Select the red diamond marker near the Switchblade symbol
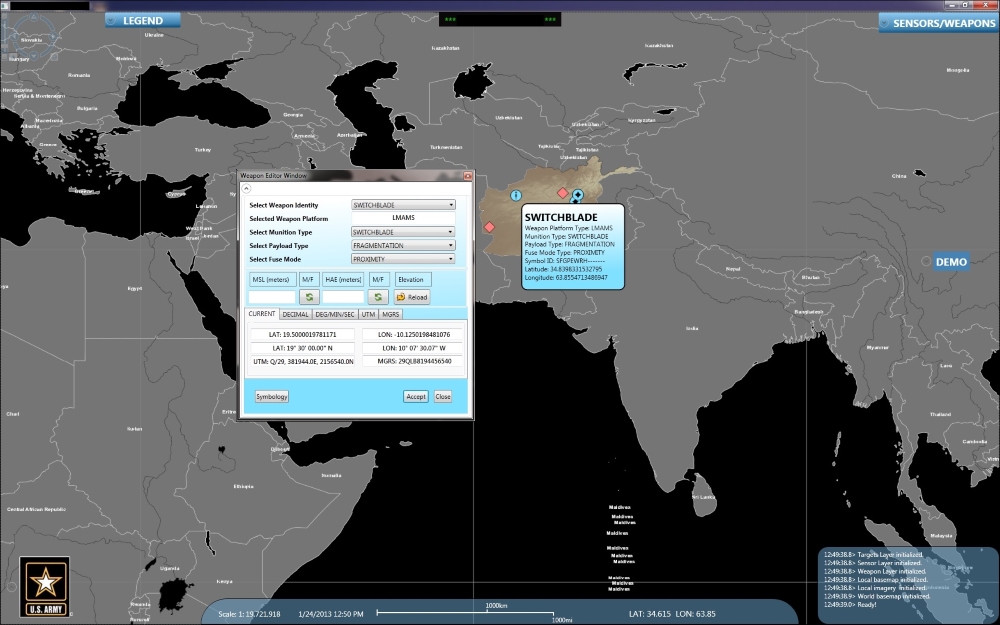 click(x=562, y=193)
